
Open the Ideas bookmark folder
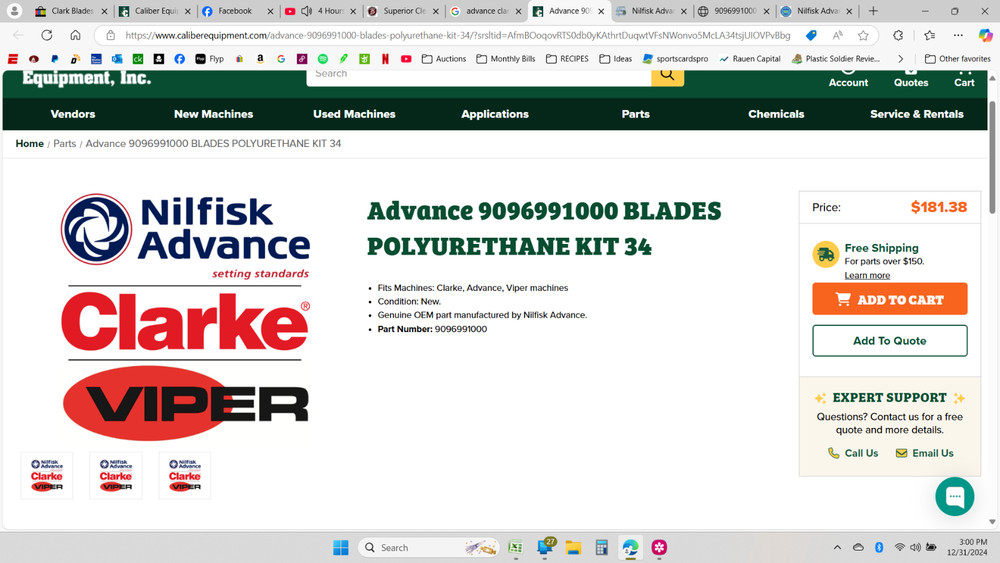[x=615, y=59]
